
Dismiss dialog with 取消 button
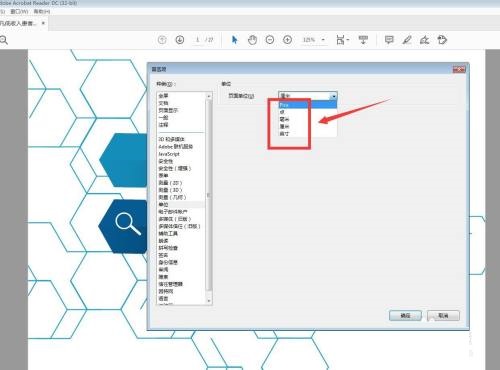[443, 315]
